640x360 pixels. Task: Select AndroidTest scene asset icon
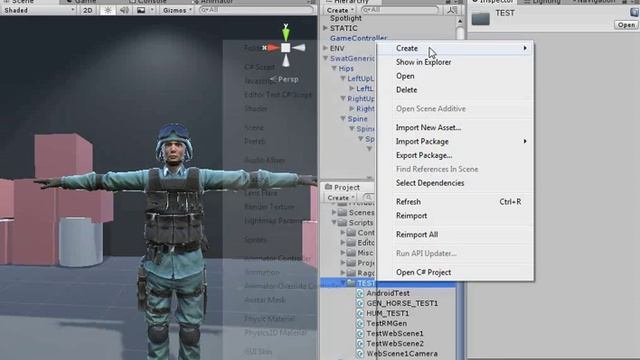(360, 293)
